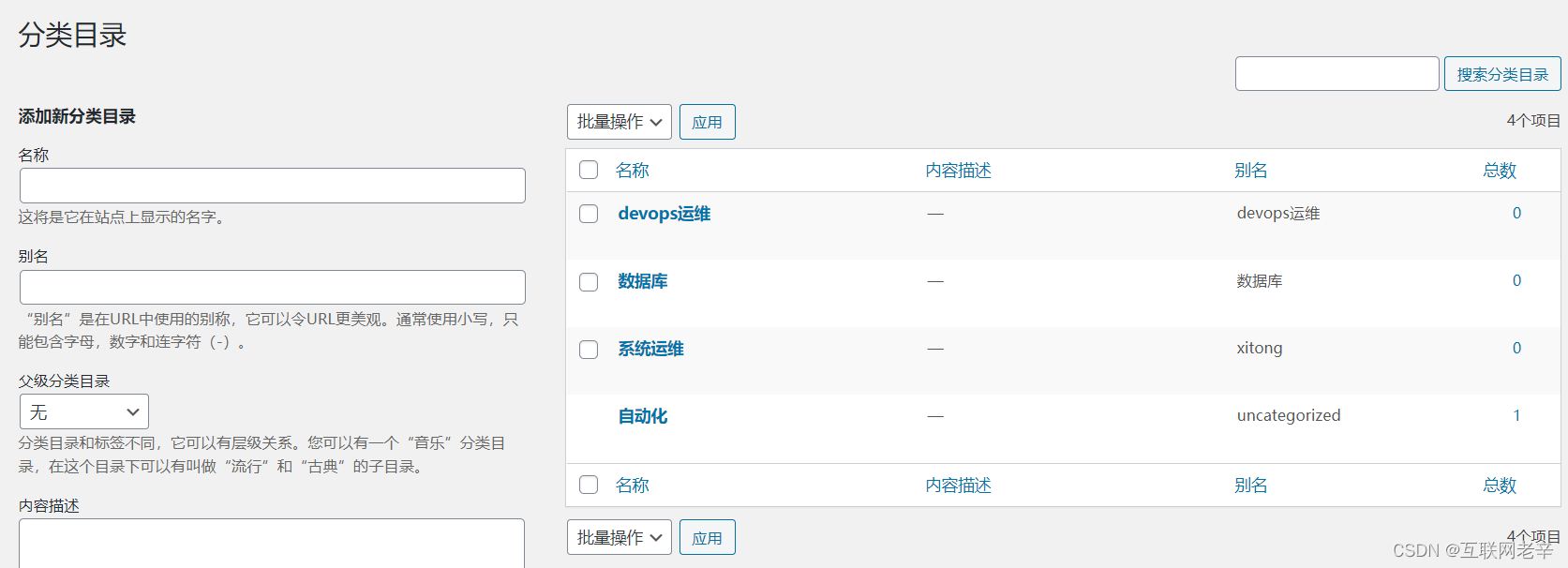Screen dimensions: 1568x568
Task: Sort by 总数 column header at top
Action: (1500, 171)
